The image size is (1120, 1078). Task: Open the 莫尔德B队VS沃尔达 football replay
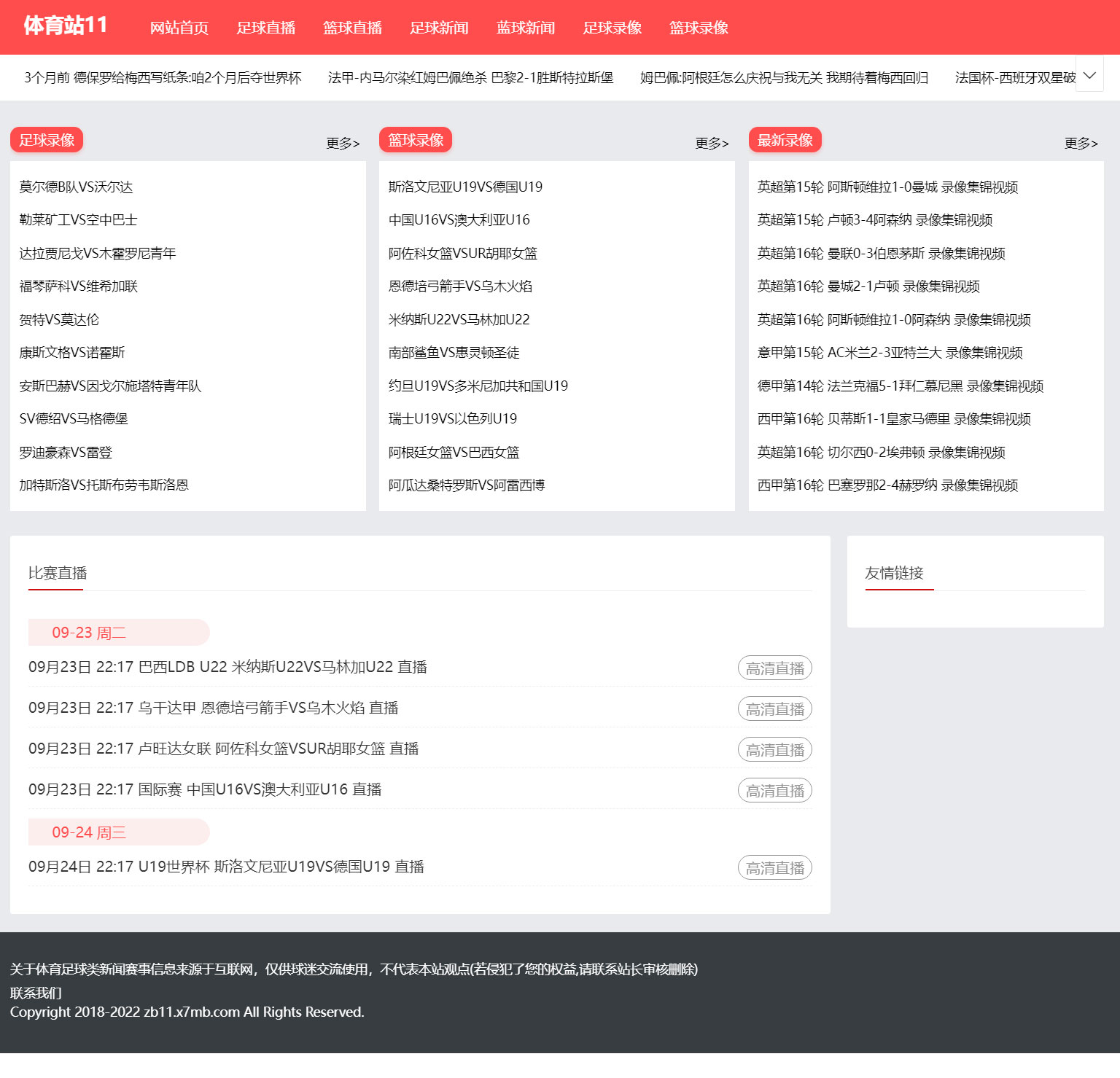click(x=76, y=187)
